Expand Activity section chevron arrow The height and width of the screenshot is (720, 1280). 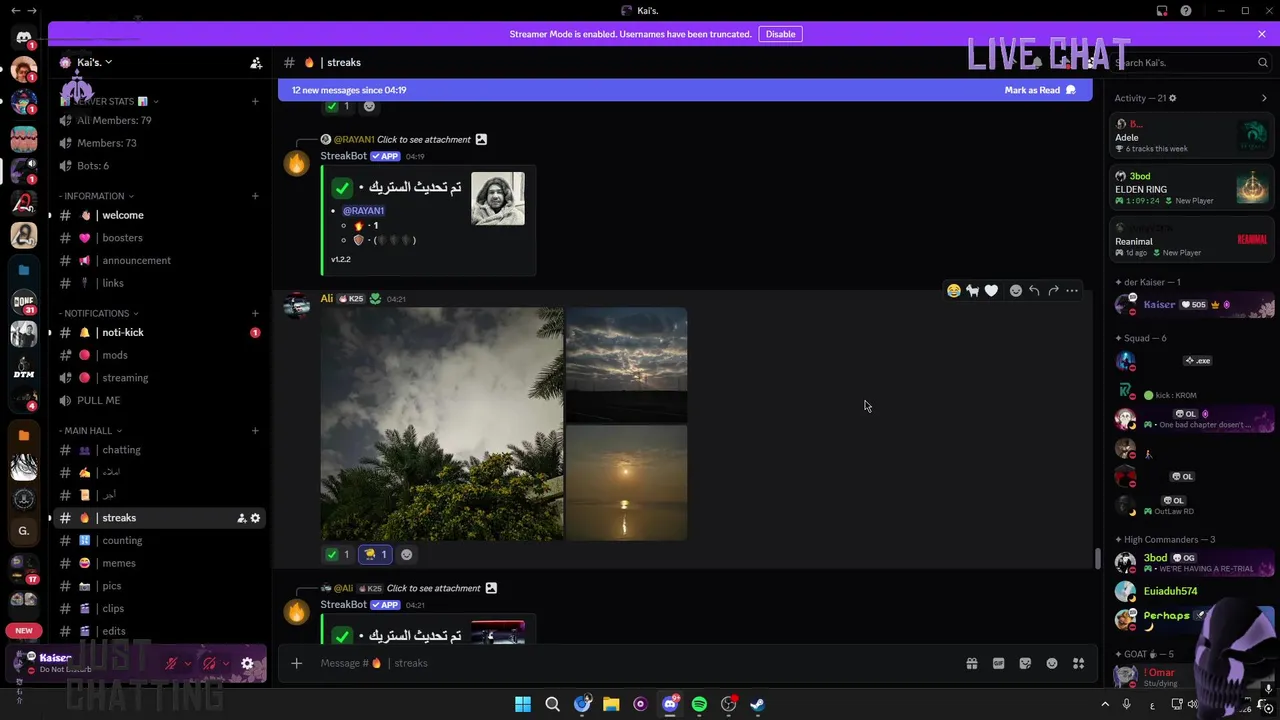click(x=1264, y=98)
